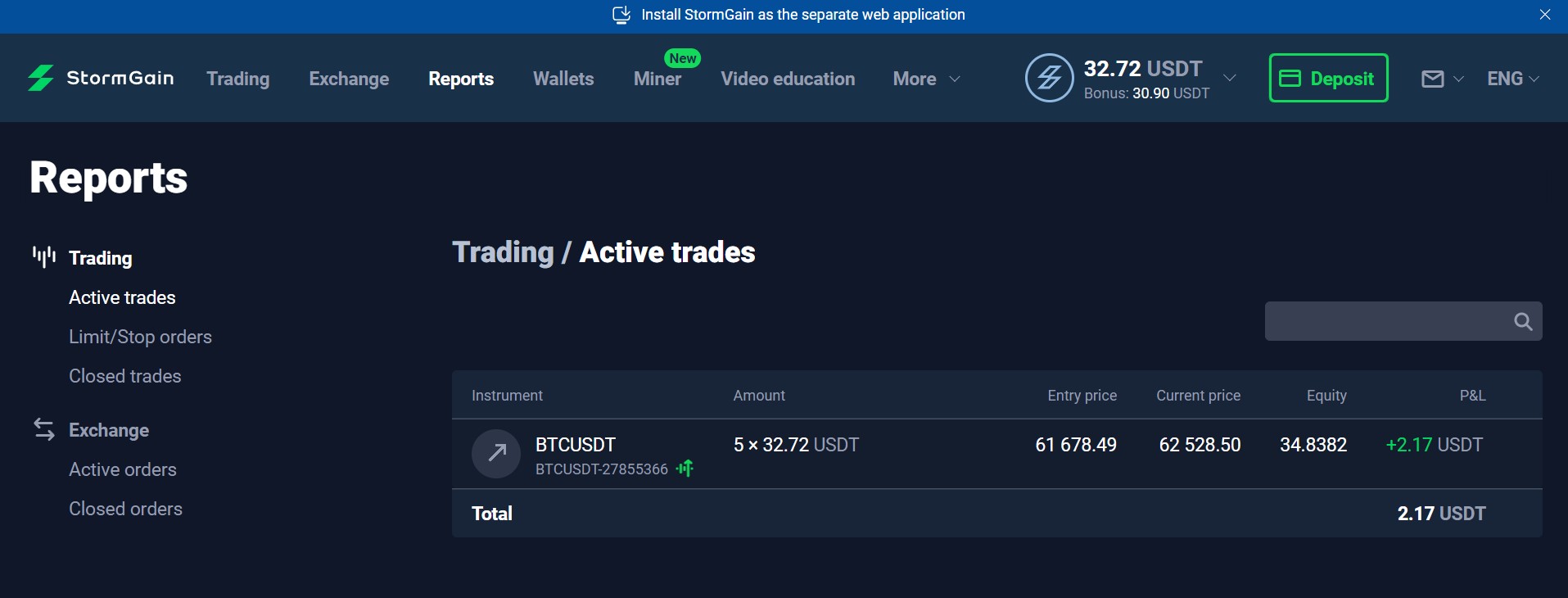Click the Trading bars icon in sidebar
Screen dimensions: 1568x598
click(x=44, y=257)
